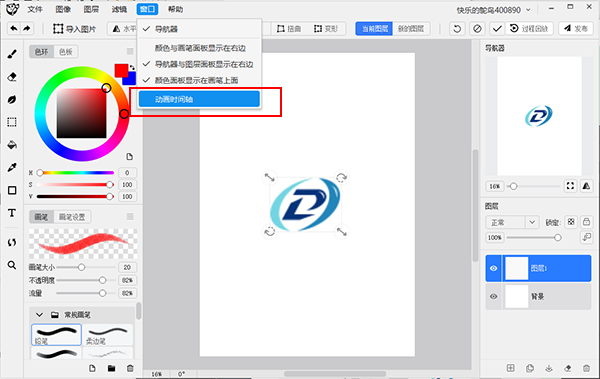Open color panel options menu
This screenshot has height=379, width=600.
130,51
